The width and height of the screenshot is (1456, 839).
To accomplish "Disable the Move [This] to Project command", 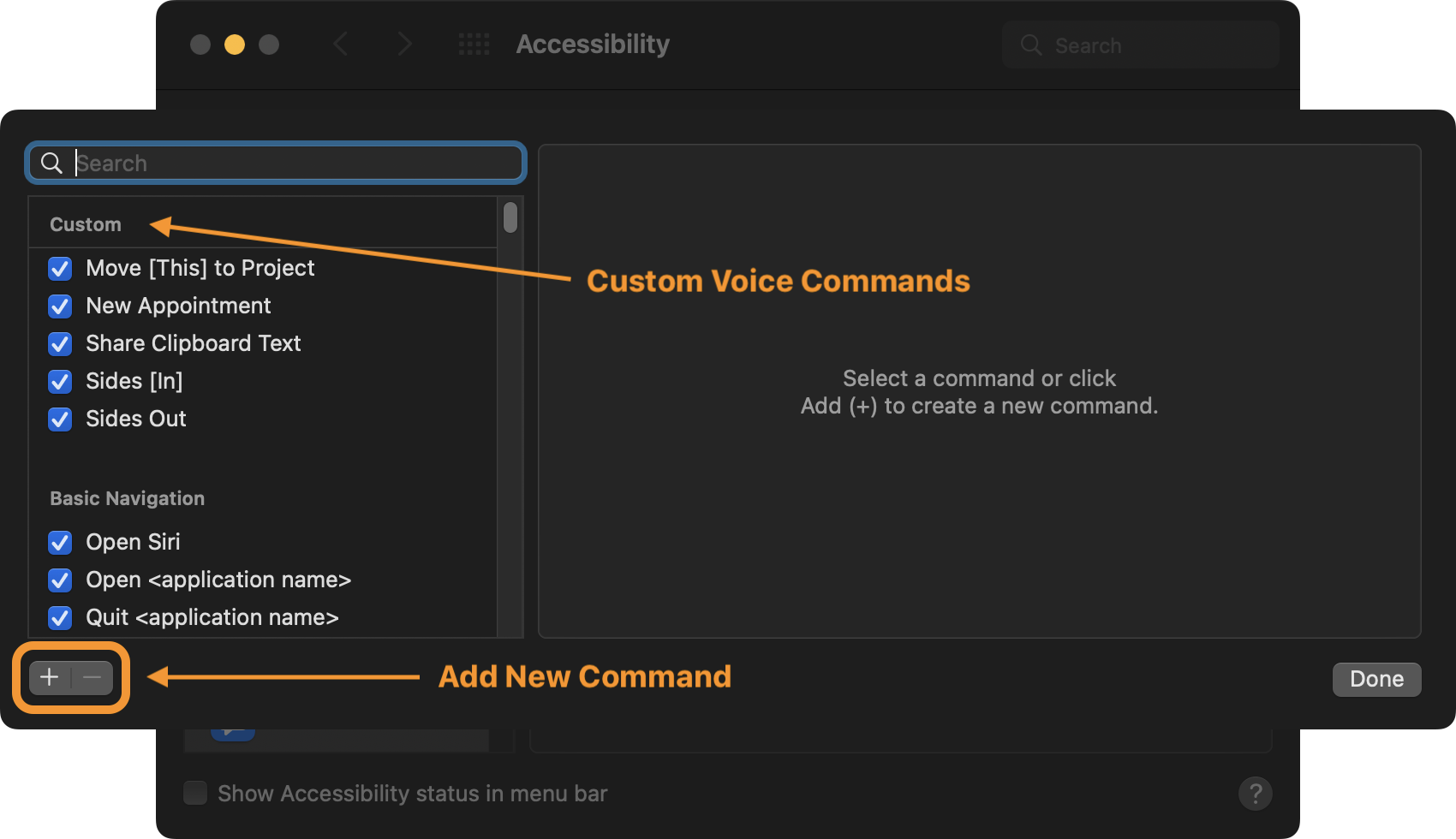I will click(59, 268).
